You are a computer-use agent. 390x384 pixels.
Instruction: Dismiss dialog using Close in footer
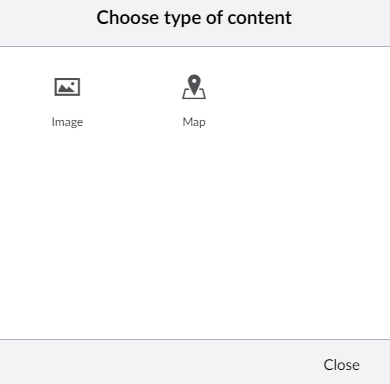[x=341, y=365]
